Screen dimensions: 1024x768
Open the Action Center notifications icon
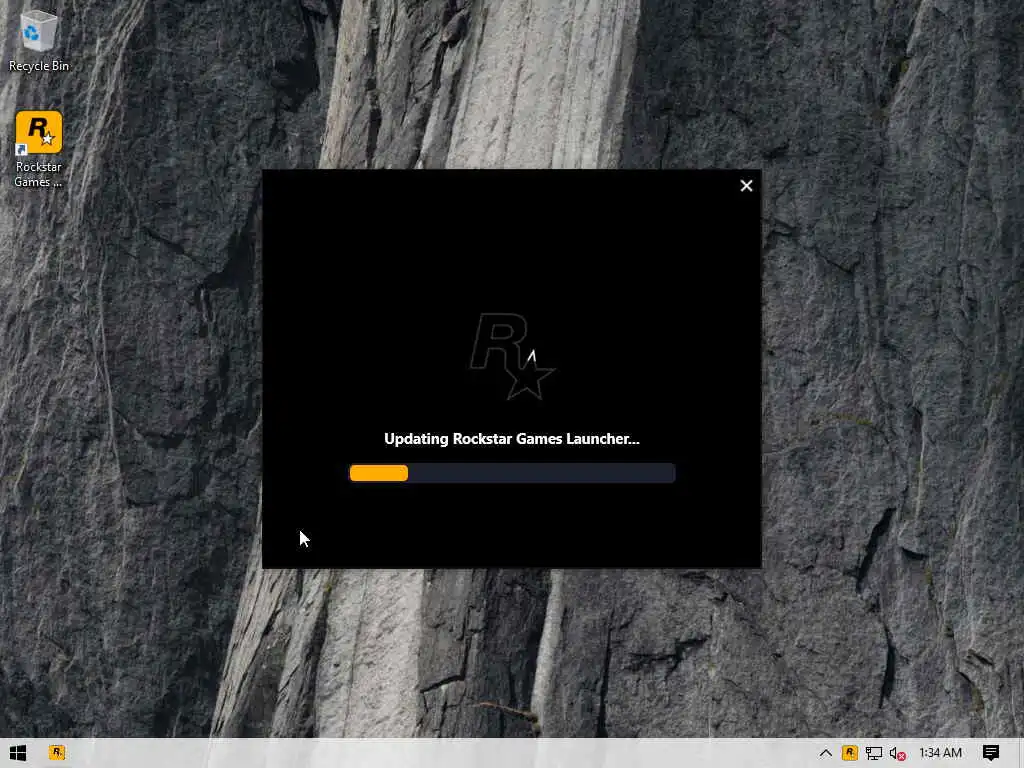point(991,753)
